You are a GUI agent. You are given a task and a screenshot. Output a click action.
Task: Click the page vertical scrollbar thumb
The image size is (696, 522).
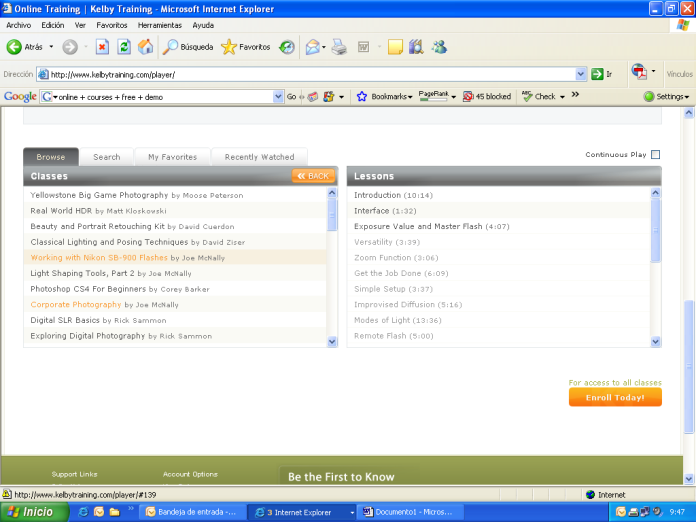(688, 366)
